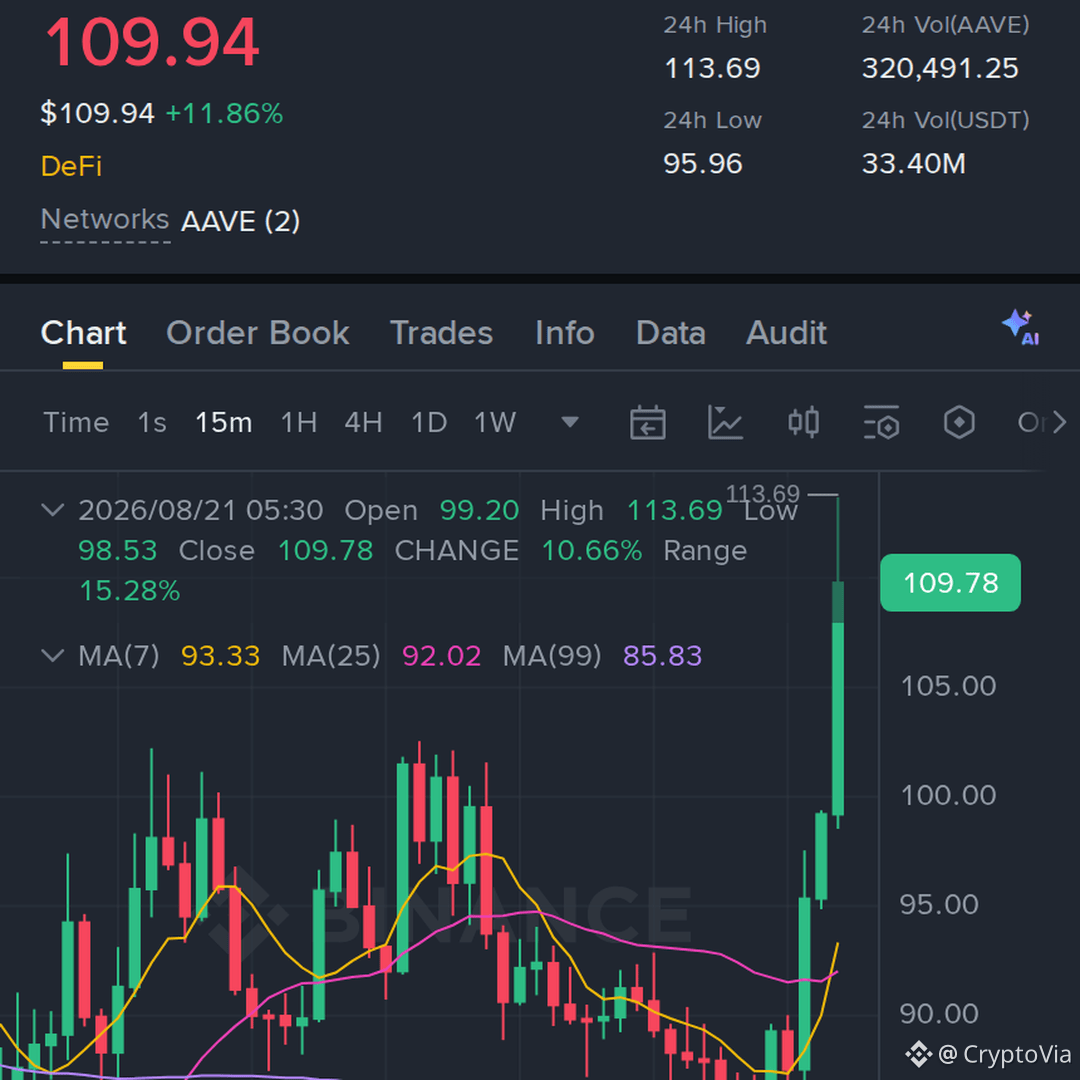
Task: Switch chart style via candlestick icon
Action: tap(803, 422)
